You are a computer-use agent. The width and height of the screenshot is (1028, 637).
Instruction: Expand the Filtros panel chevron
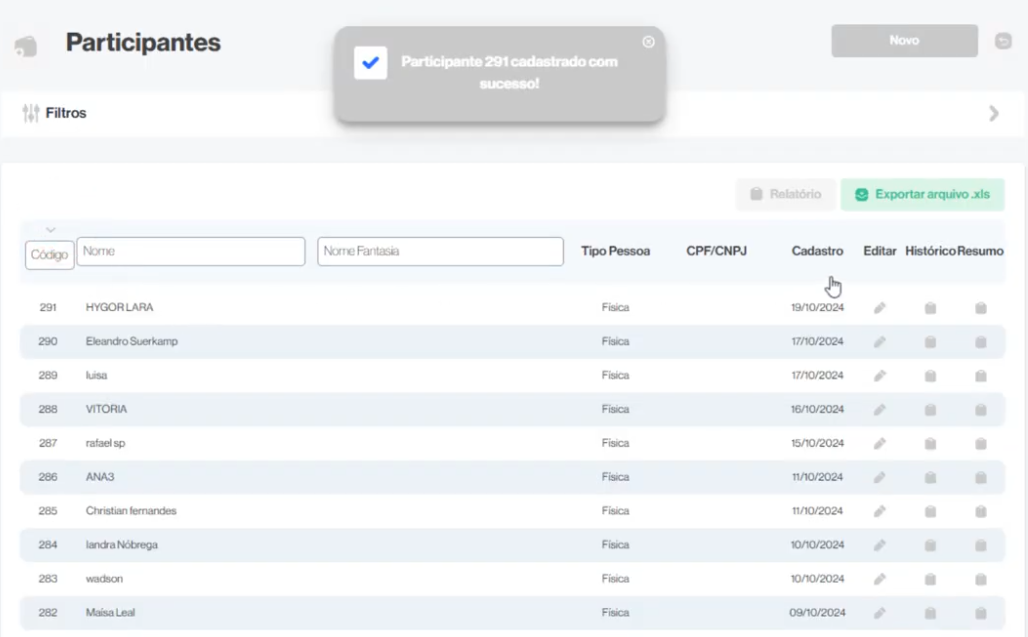tap(993, 113)
